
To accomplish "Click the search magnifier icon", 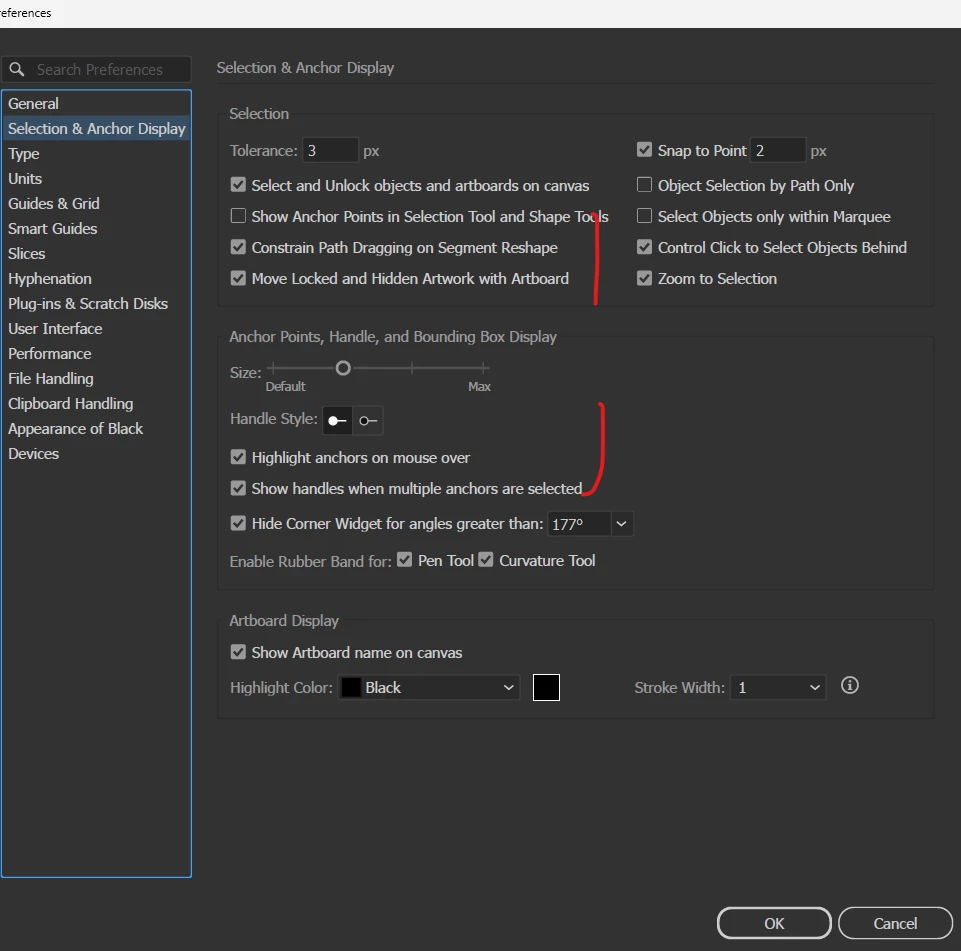I will [x=17, y=69].
